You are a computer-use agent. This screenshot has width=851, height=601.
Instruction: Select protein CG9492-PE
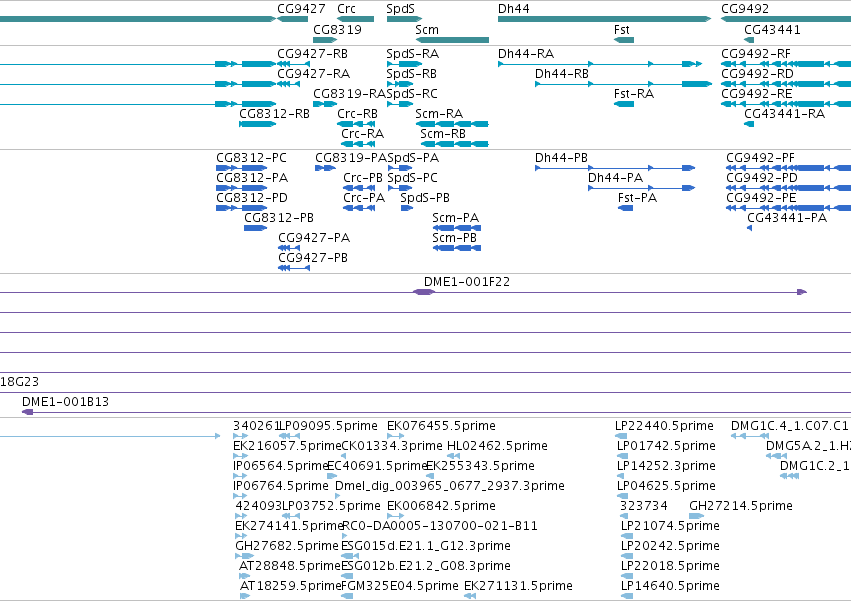click(789, 208)
